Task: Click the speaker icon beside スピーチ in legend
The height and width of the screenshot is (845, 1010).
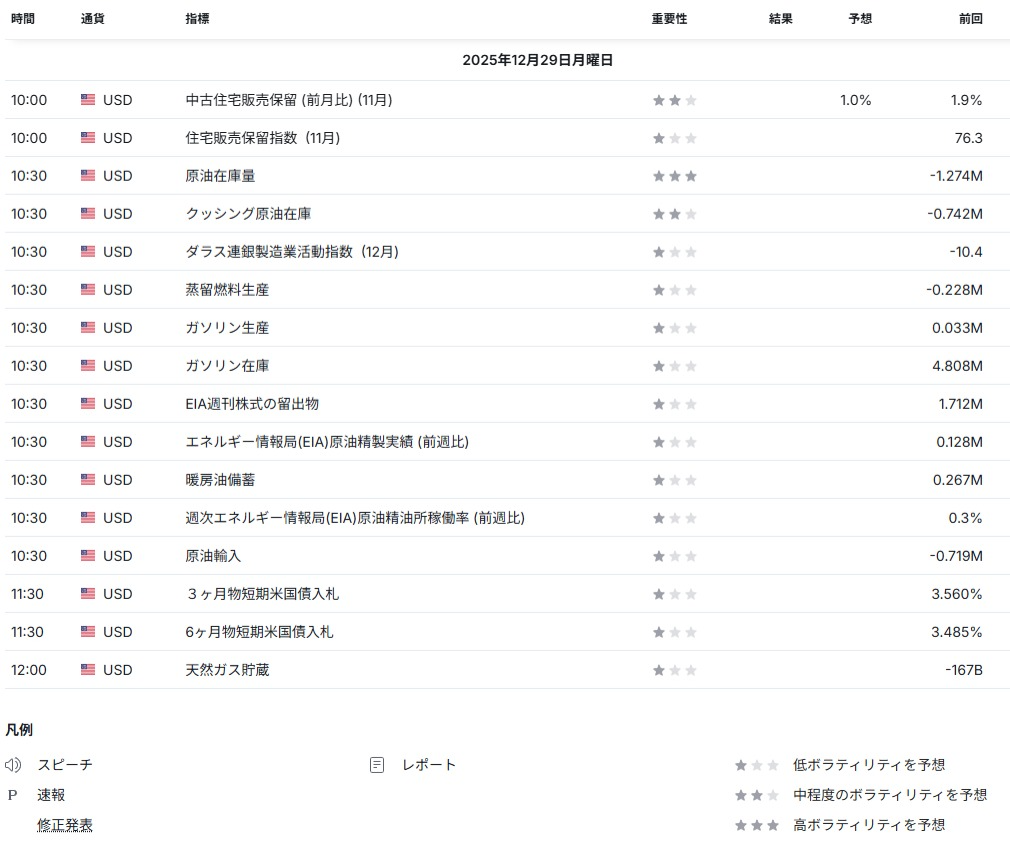Action: coord(13,765)
